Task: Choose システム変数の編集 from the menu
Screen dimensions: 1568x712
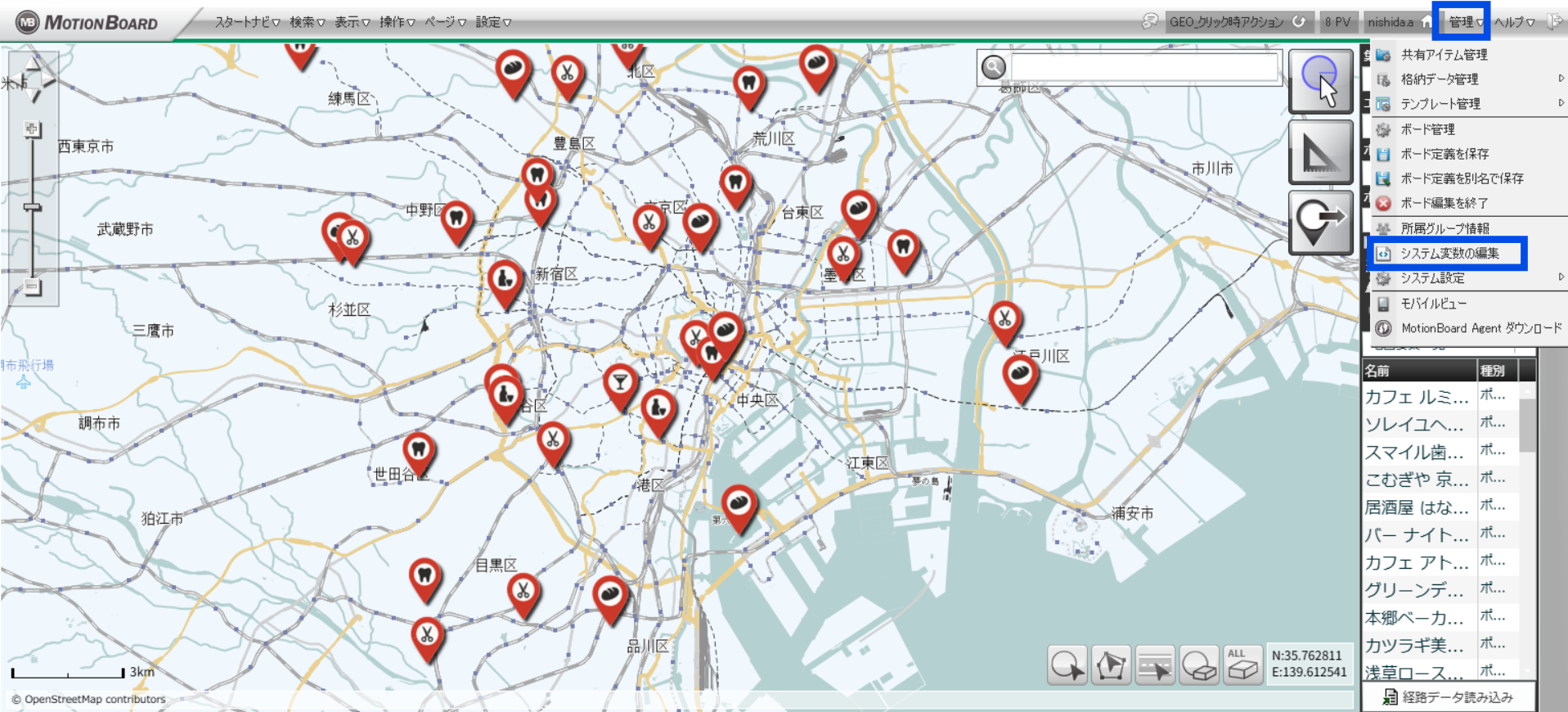Action: (1449, 254)
